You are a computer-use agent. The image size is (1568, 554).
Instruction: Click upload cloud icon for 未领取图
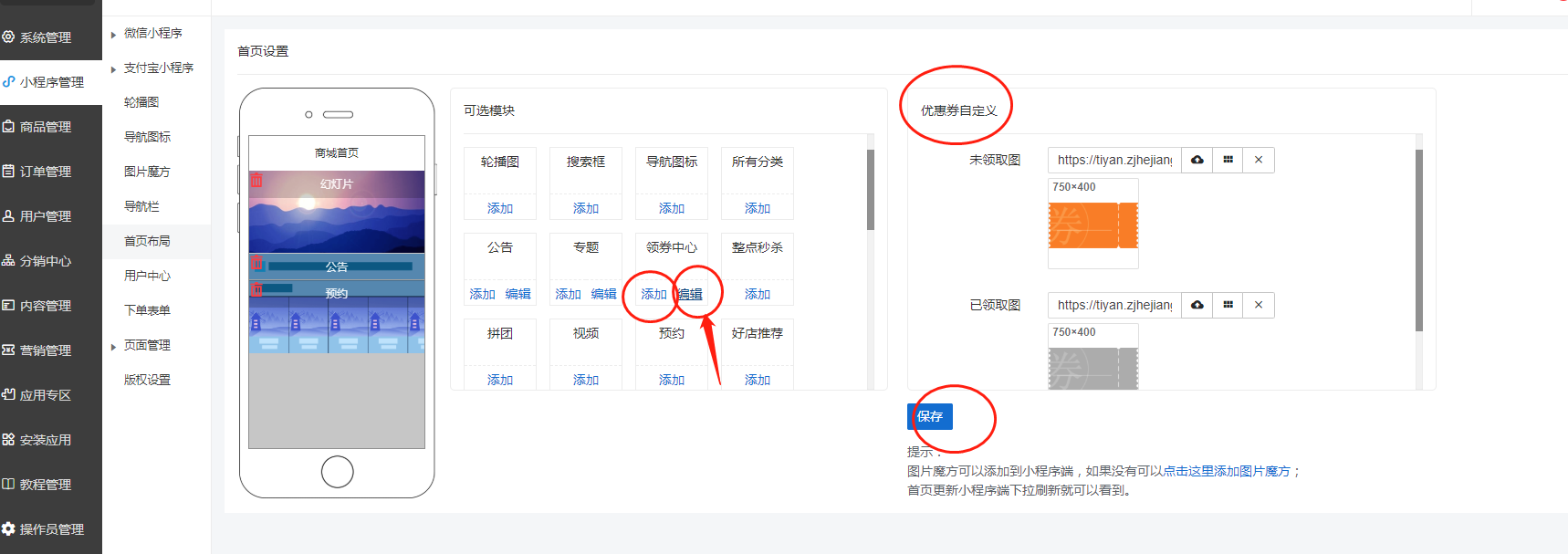(1197, 160)
